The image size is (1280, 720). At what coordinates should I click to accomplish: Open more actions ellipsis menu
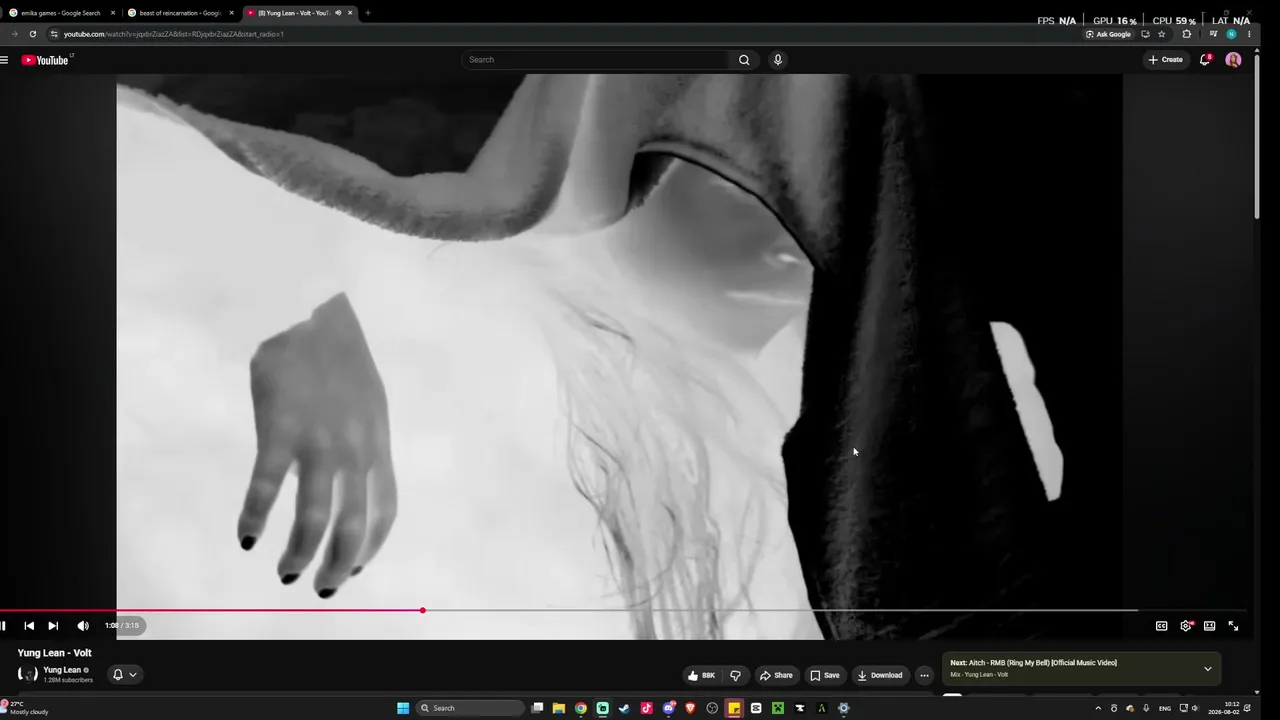924,675
